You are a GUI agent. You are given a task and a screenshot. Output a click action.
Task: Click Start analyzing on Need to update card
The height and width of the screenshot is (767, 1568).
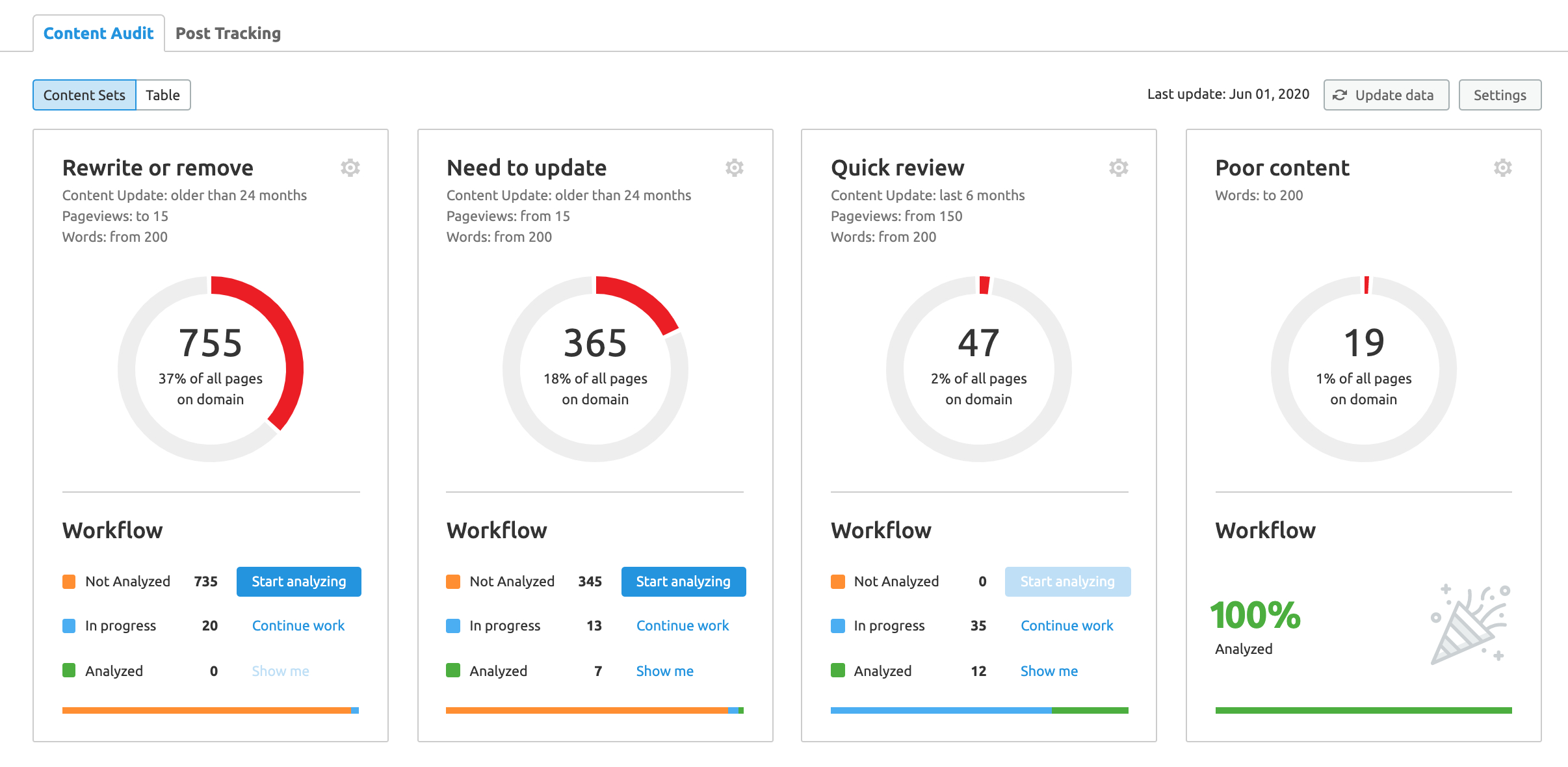coord(683,582)
